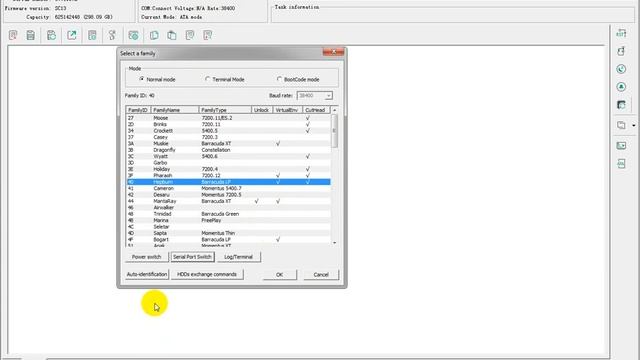The width and height of the screenshot is (640, 360).
Task: Select the Airwalker family row
Action: pyautogui.click(x=228, y=207)
